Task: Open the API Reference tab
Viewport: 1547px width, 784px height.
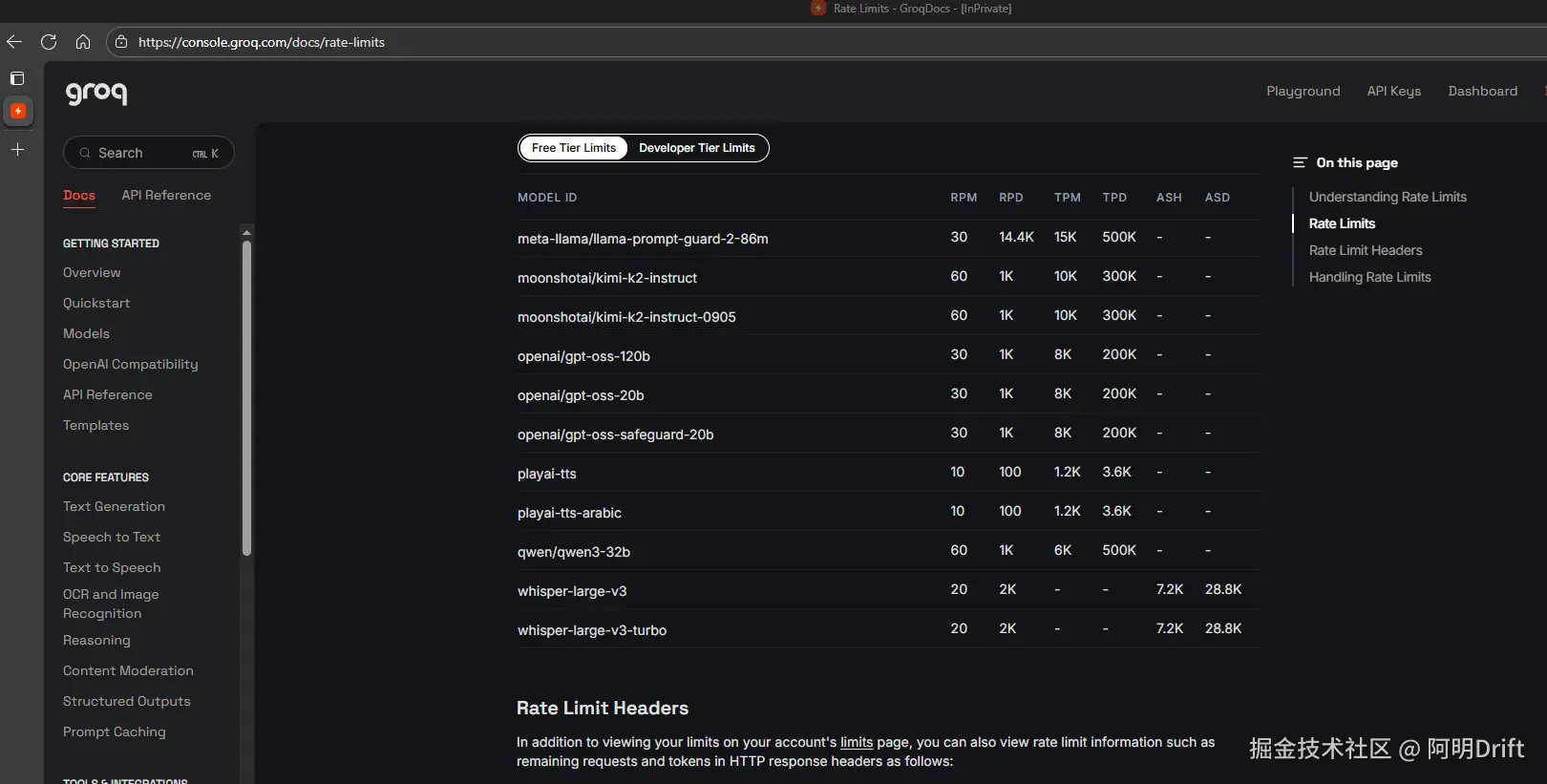Action: click(x=166, y=195)
